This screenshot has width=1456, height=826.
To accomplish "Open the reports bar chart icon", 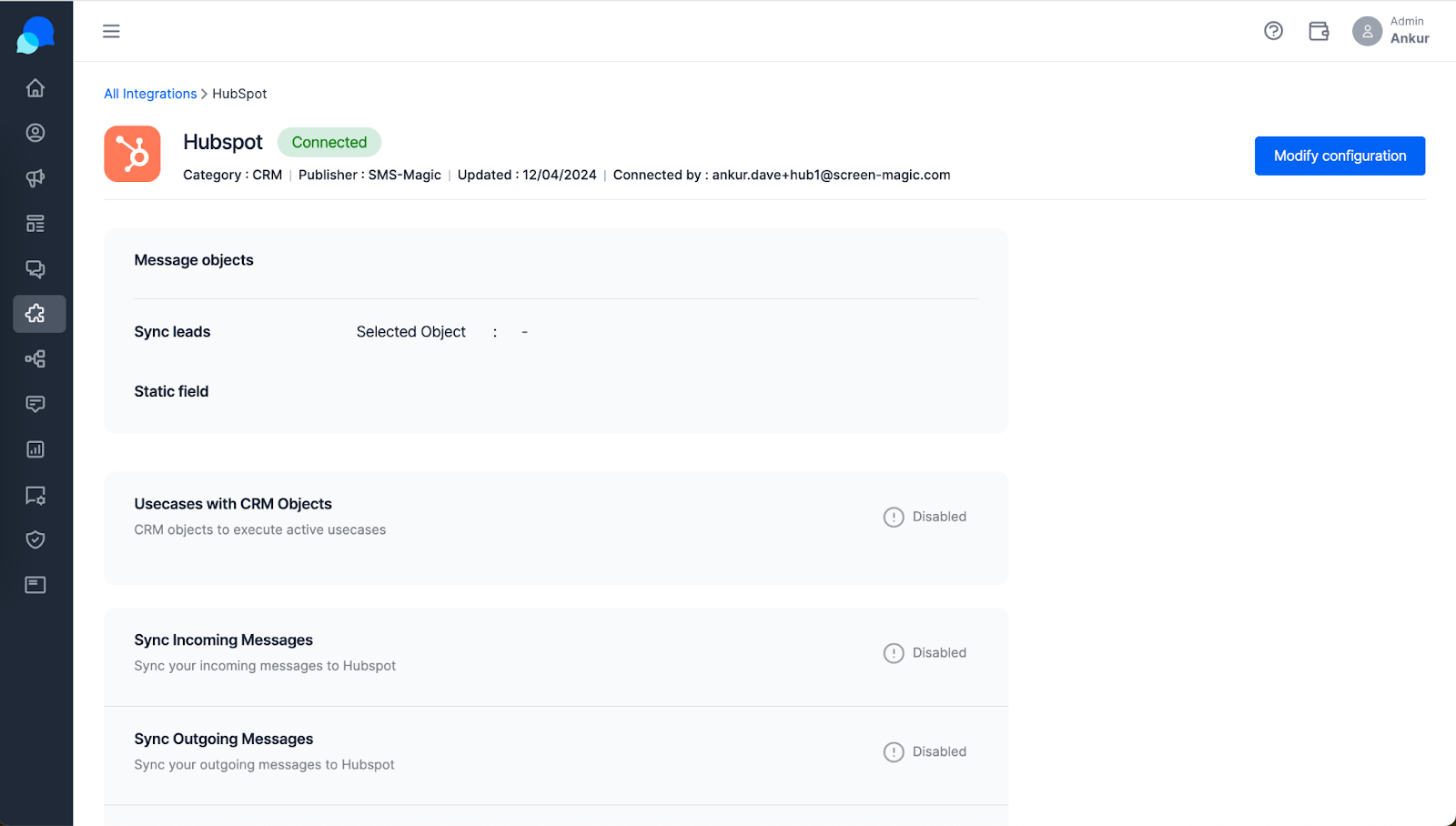I will pos(35,449).
